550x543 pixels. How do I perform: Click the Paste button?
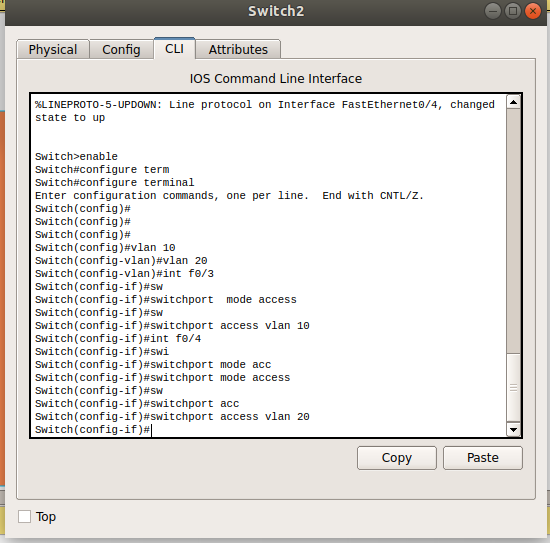point(483,458)
